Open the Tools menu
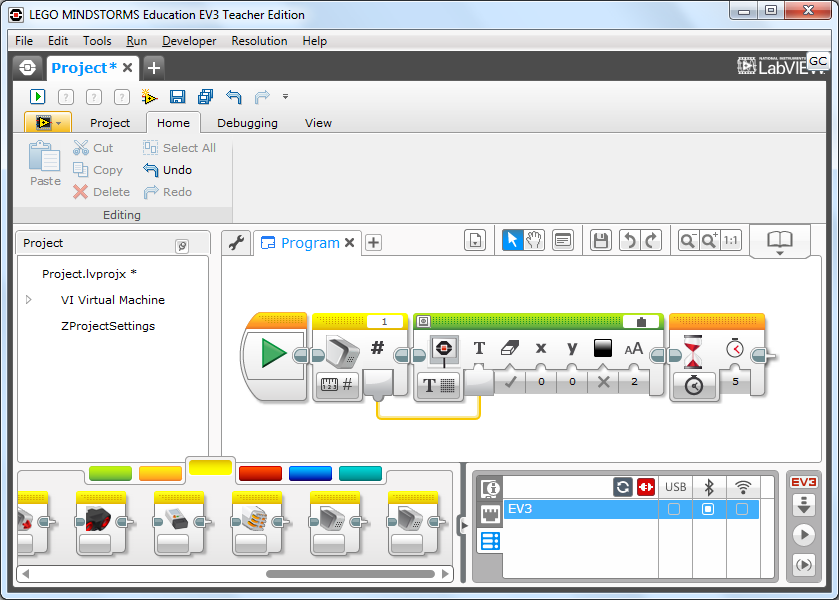 (x=97, y=41)
